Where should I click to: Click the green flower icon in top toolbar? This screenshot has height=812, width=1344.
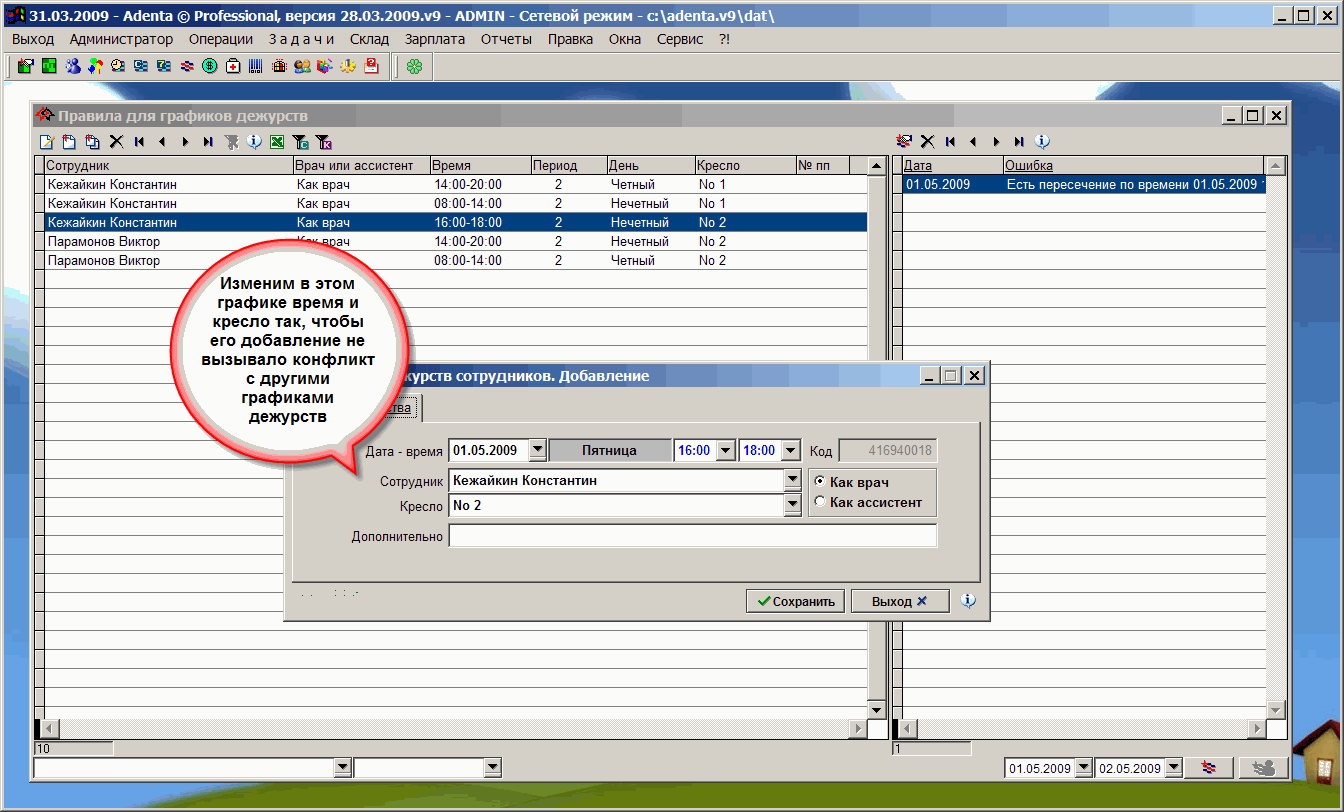click(x=414, y=67)
